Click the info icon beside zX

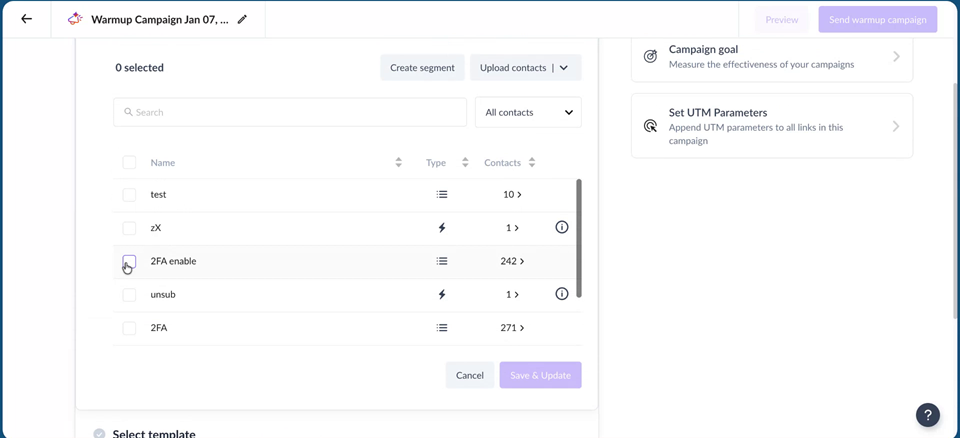pyautogui.click(x=561, y=228)
